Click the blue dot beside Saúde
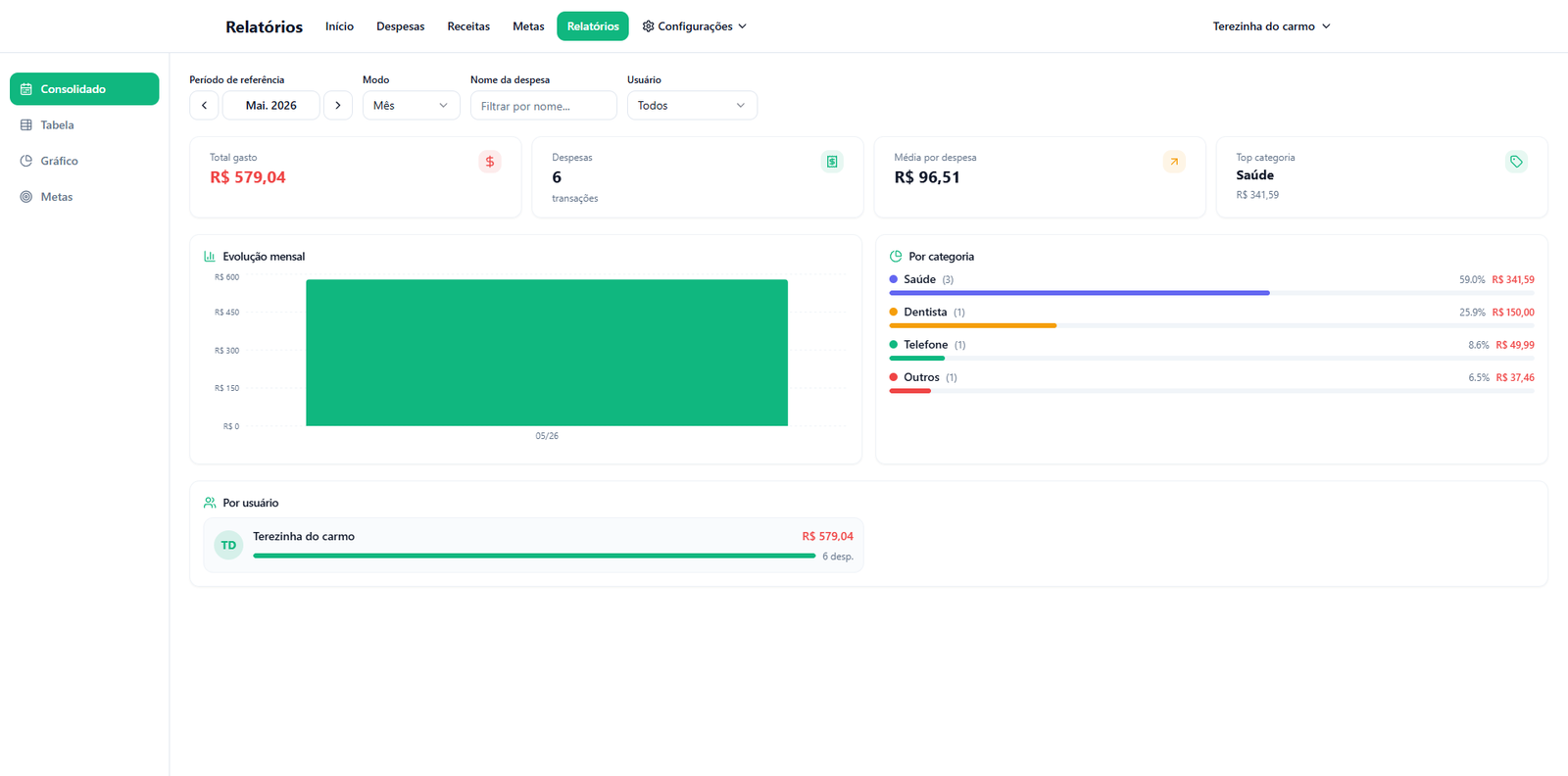This screenshot has height=776, width=1568. (x=894, y=279)
